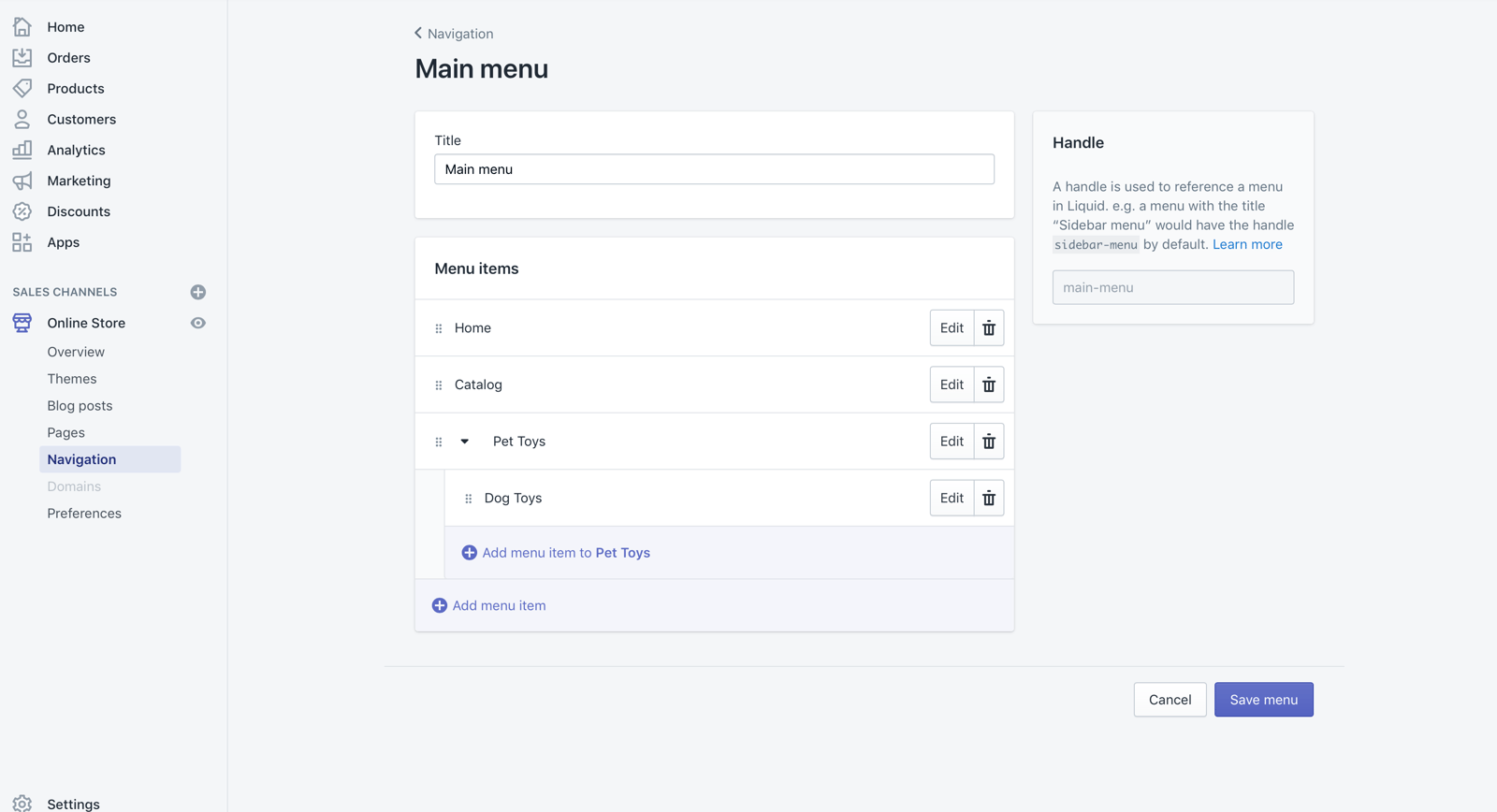Edit the Catalog menu item
1497x812 pixels.
point(952,384)
